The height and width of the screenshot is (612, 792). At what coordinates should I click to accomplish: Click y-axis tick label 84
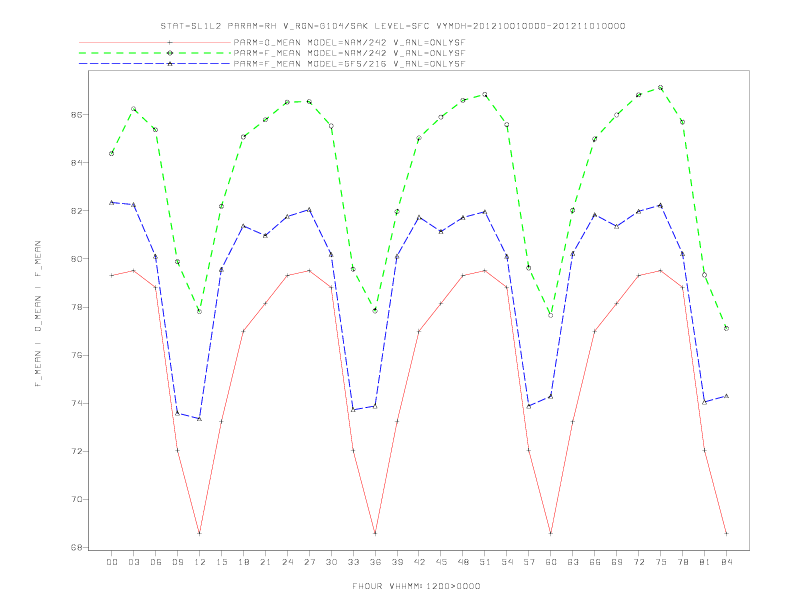tap(77, 163)
